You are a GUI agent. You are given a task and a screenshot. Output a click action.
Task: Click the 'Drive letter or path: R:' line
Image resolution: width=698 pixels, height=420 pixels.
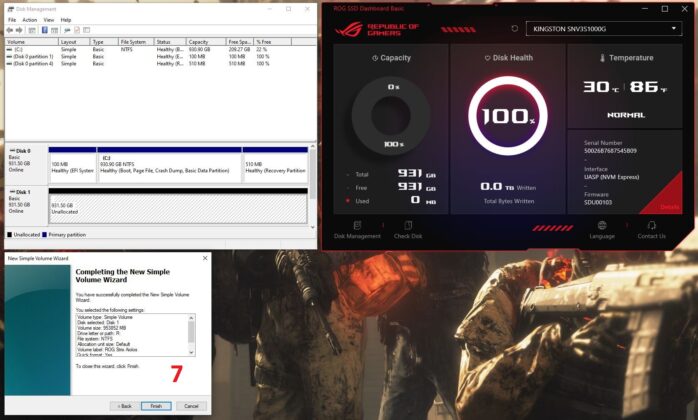click(98, 334)
